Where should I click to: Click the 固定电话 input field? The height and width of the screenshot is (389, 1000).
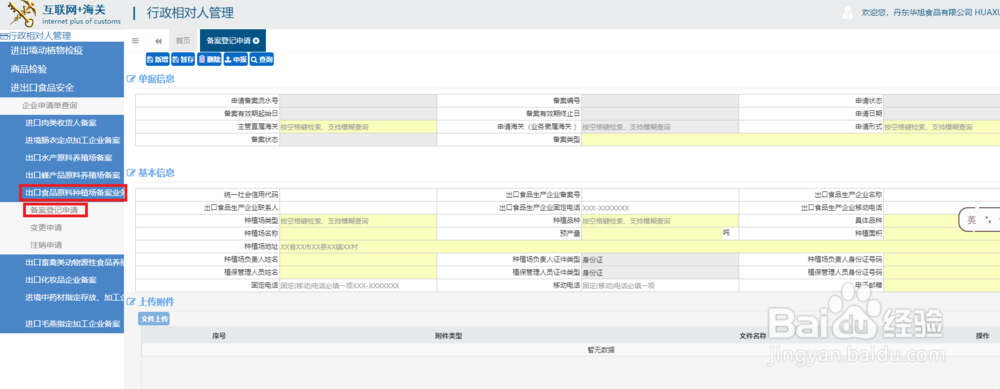click(x=358, y=286)
